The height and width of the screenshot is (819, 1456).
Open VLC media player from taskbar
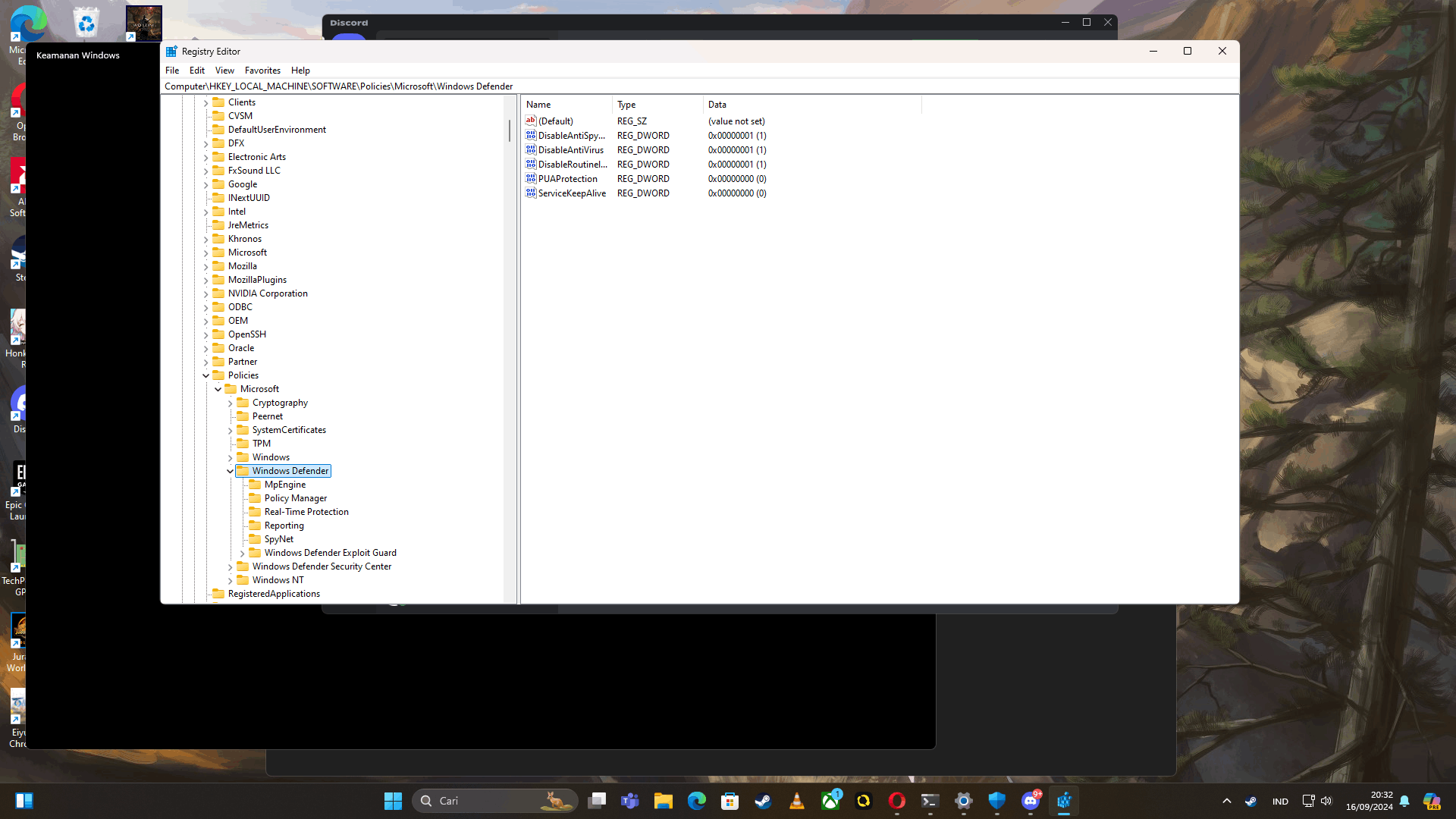pos(796,801)
